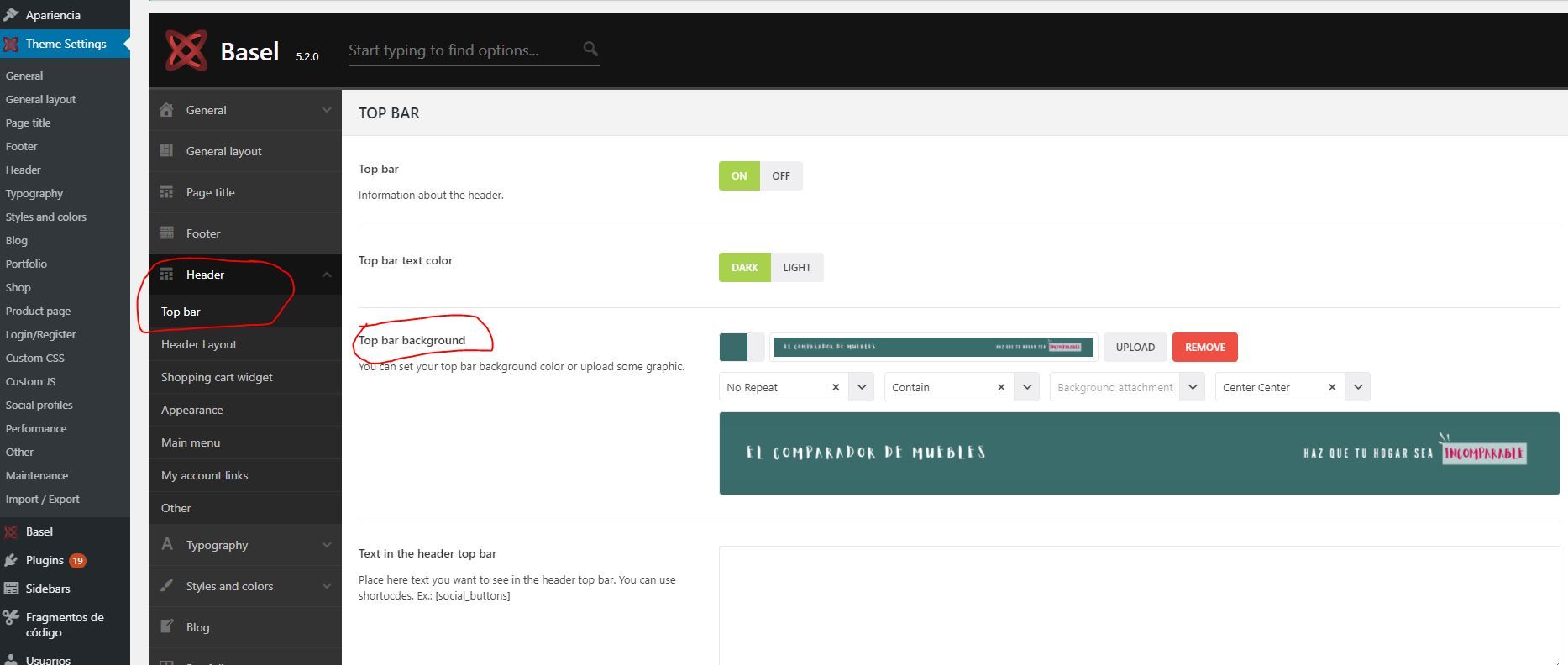Open Other submenu under Header
Image resolution: width=1568 pixels, height=665 pixels.
pyautogui.click(x=245, y=508)
